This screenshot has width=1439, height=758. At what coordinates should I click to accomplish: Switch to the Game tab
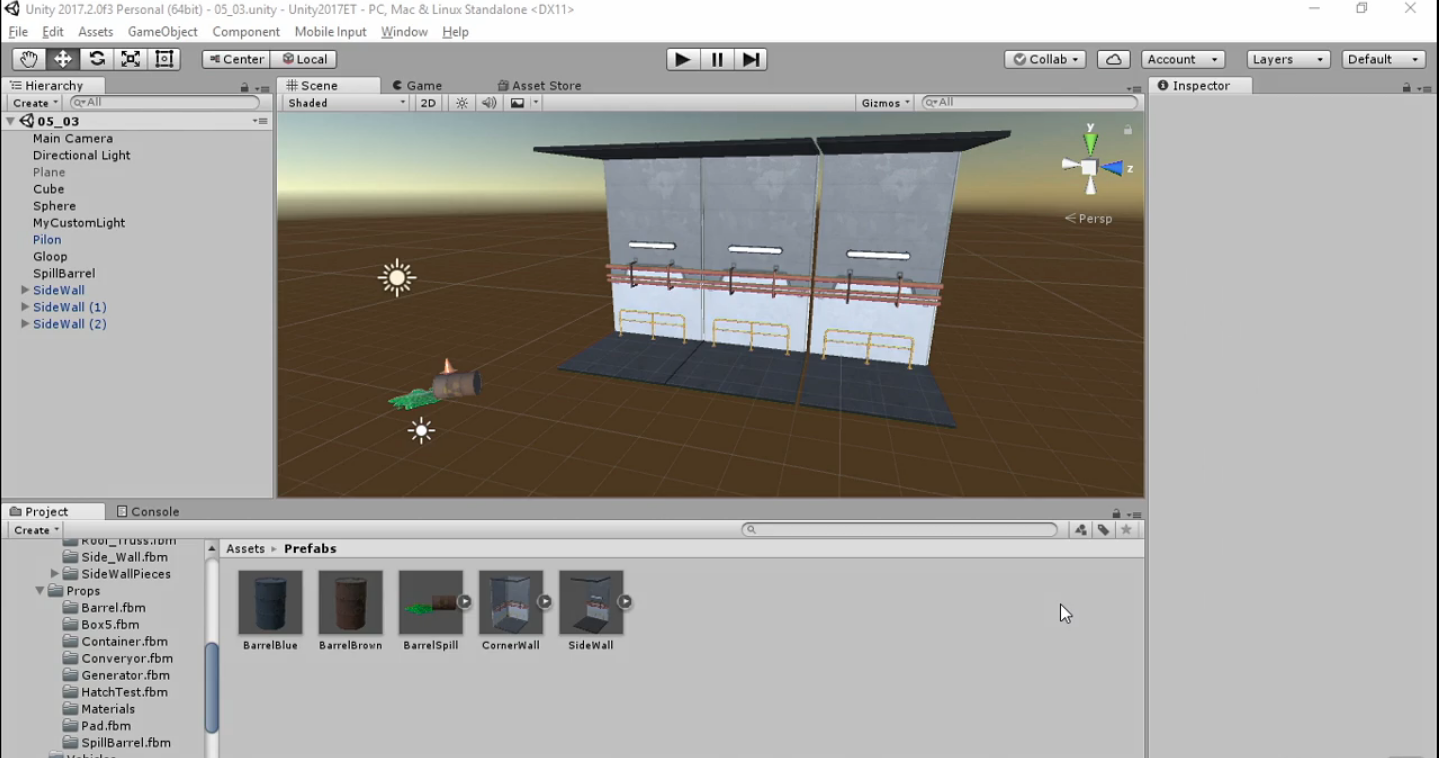click(x=418, y=86)
